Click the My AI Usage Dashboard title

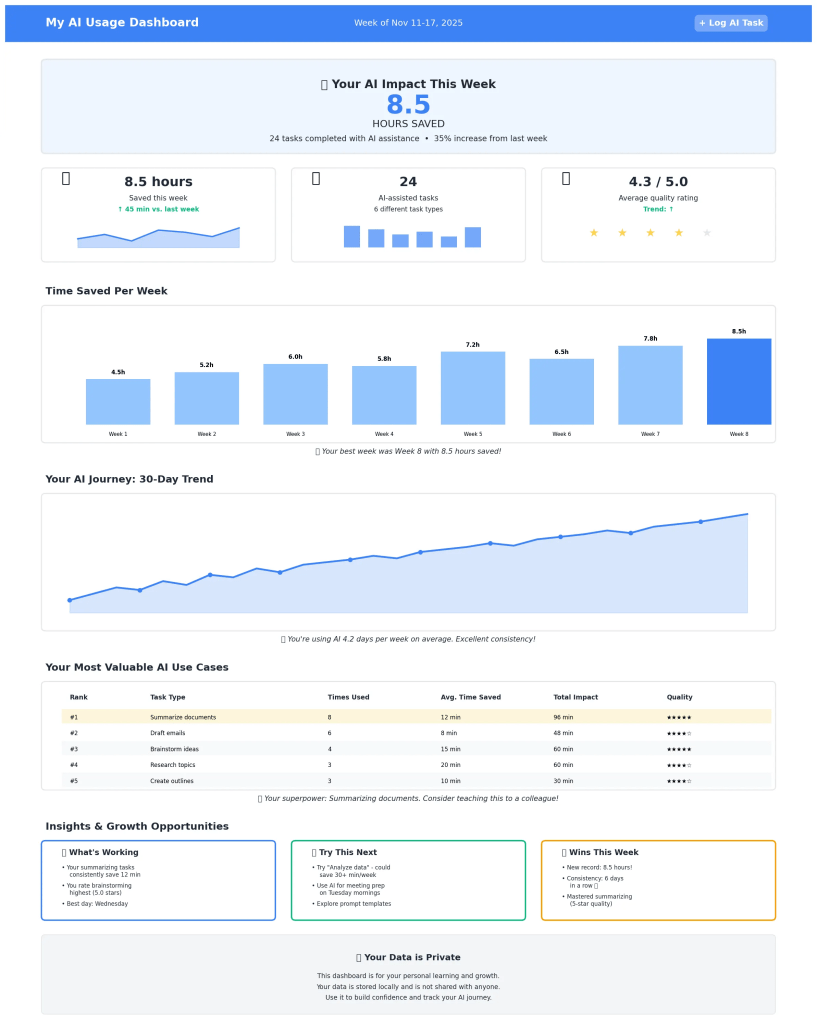(122, 23)
